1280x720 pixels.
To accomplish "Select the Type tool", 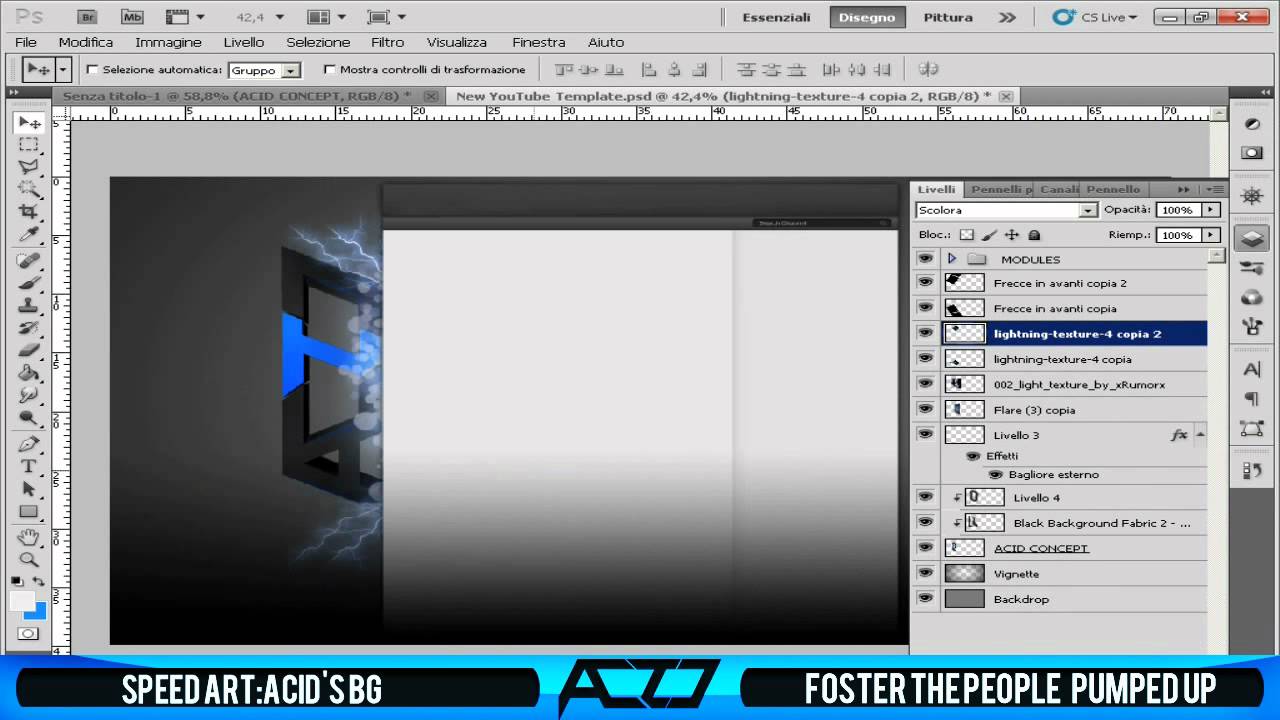I will pyautogui.click(x=29, y=466).
